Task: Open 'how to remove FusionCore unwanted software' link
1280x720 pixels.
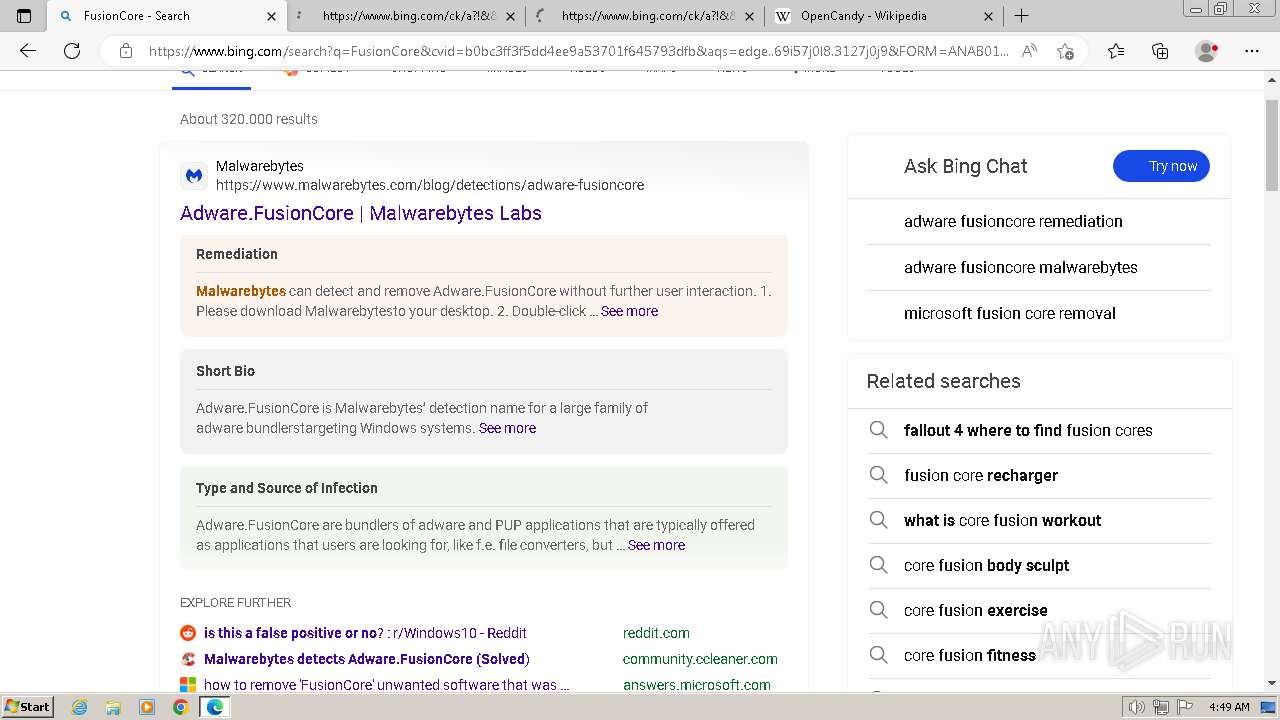Action: coord(387,685)
